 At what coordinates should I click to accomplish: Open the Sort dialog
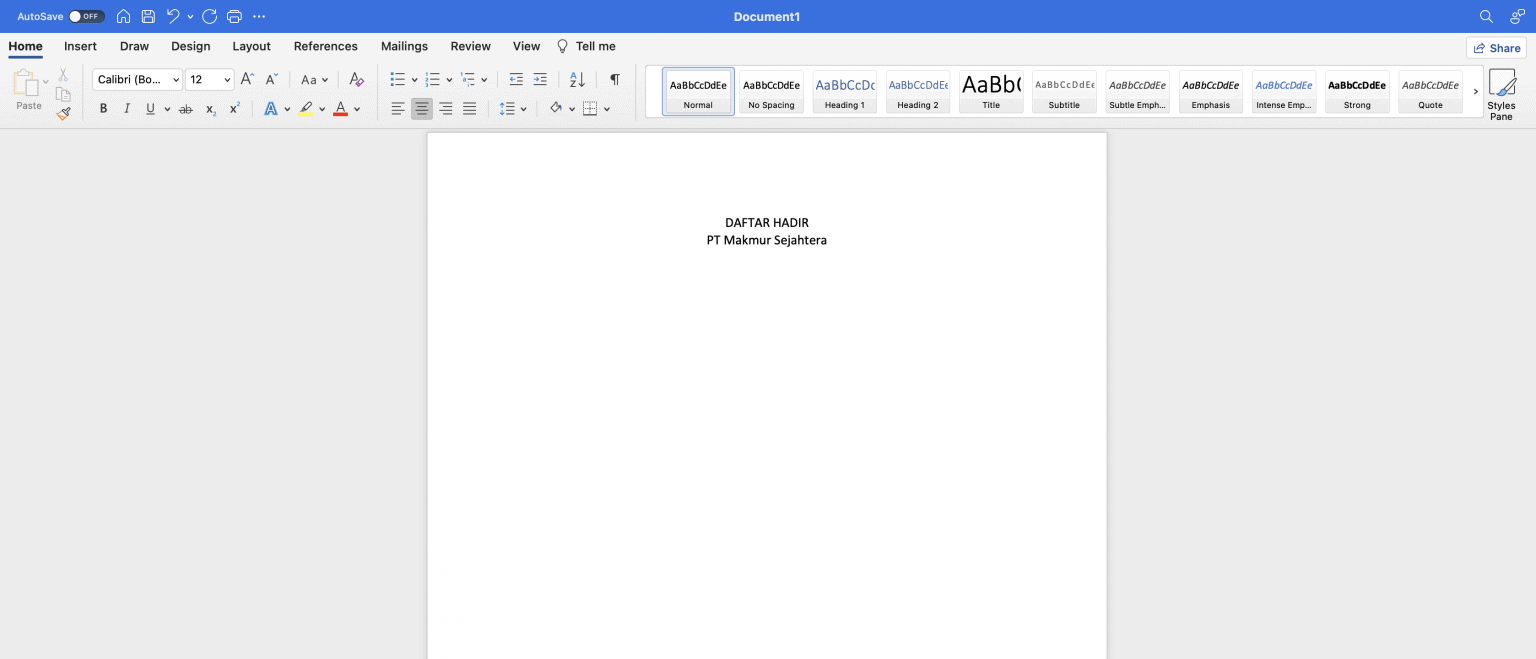[x=576, y=79]
